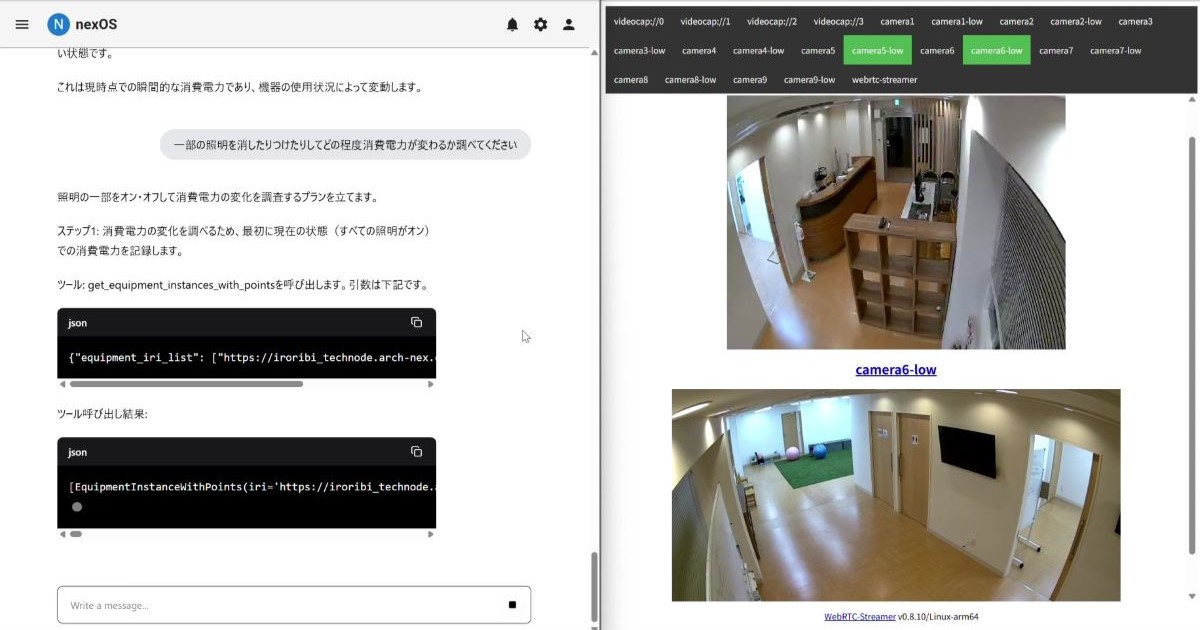Open the webrtc-streamer entry
This screenshot has width=1200, height=630.
[x=884, y=79]
